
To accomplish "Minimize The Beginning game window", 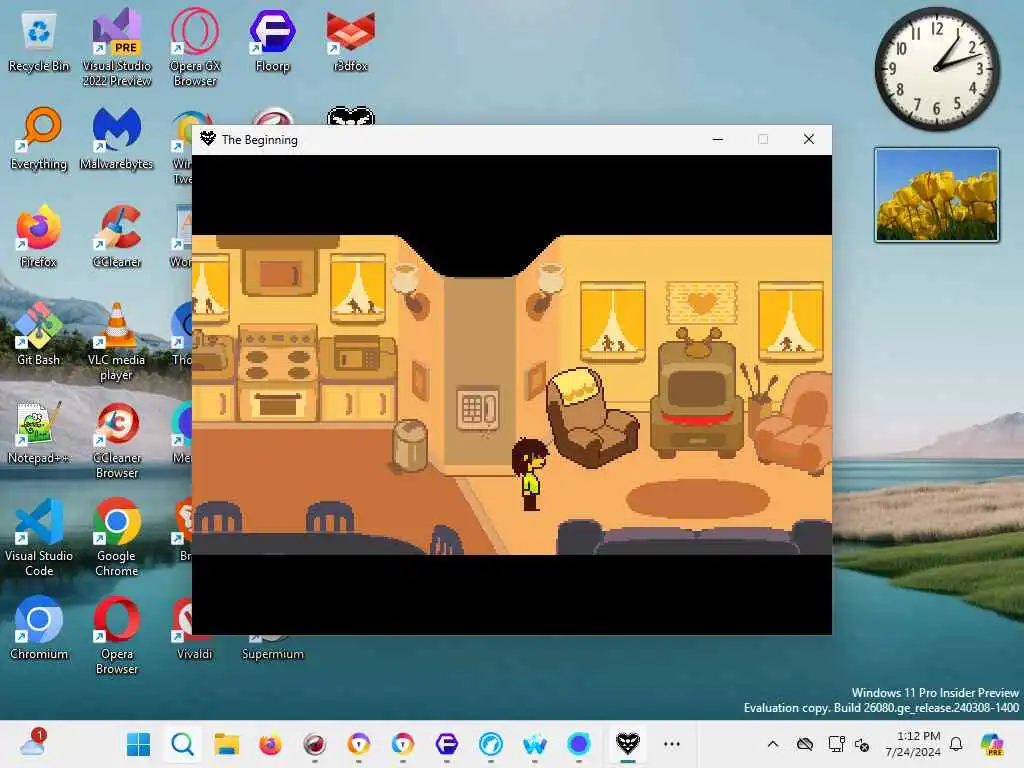I will (718, 139).
